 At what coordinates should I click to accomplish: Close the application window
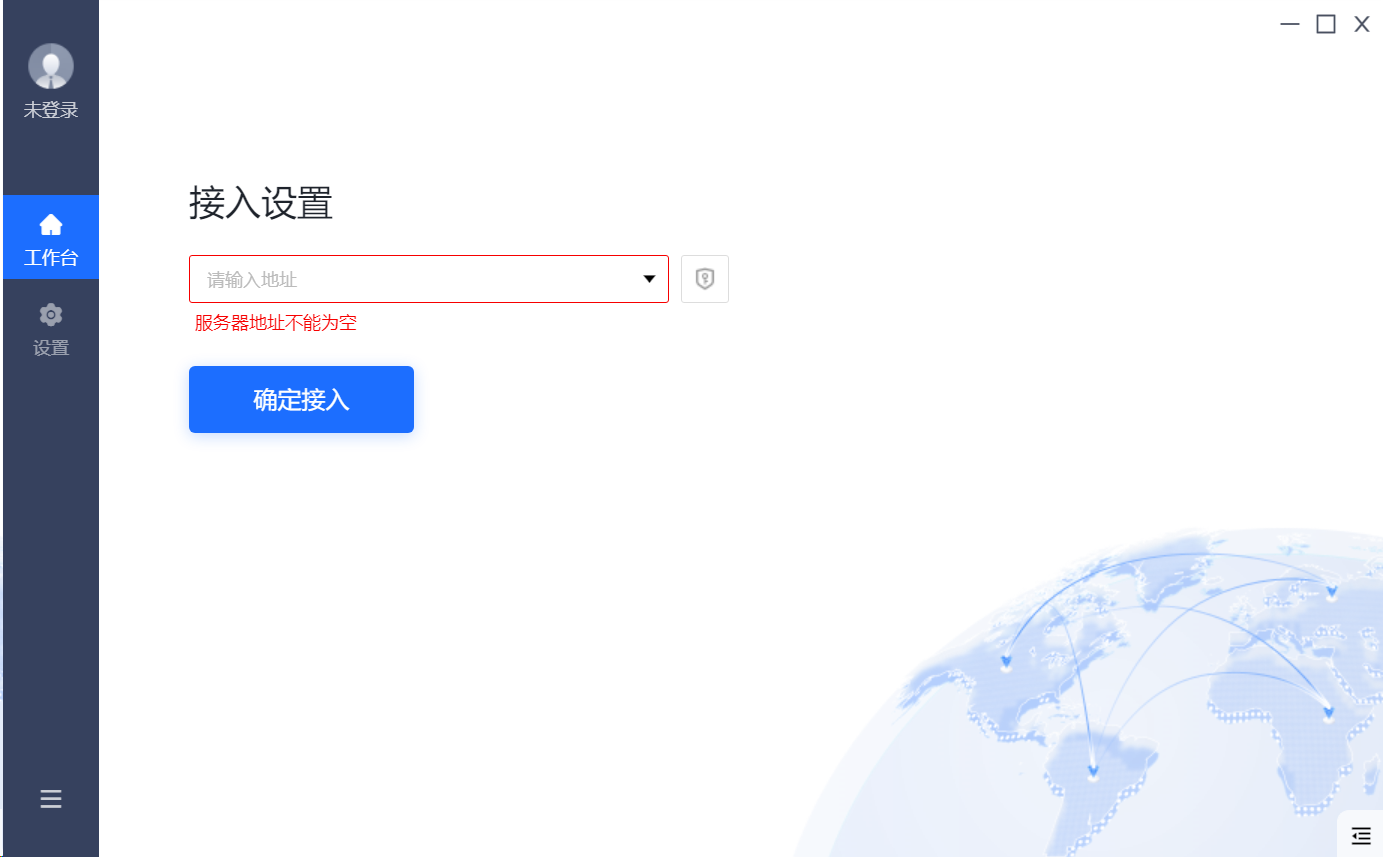pos(1362,25)
